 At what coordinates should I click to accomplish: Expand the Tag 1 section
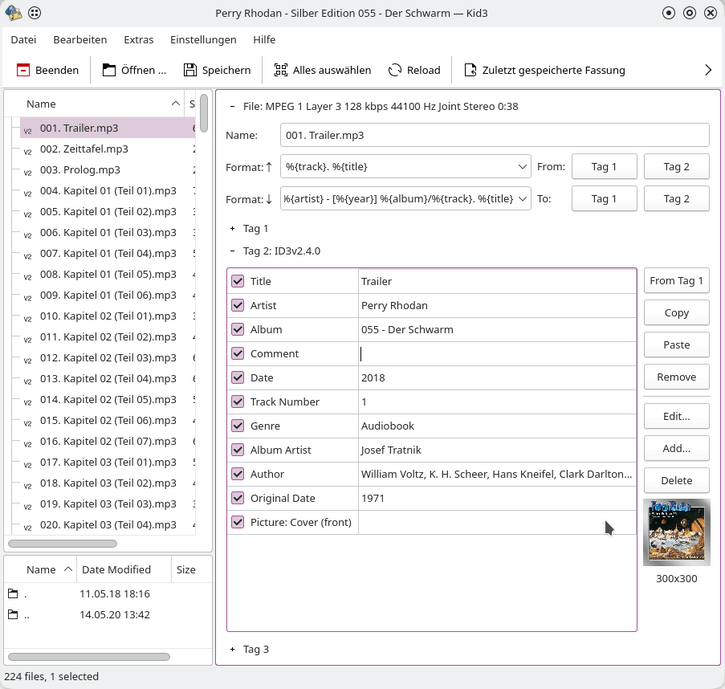pyautogui.click(x=233, y=228)
